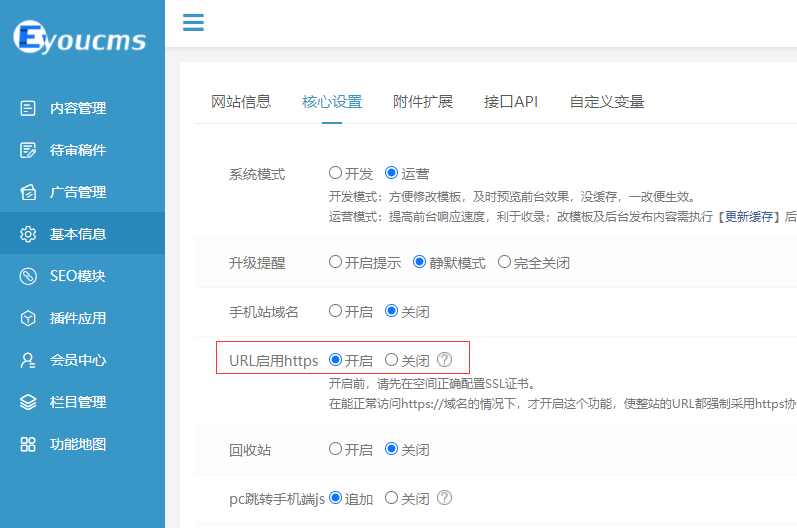The image size is (797, 528).
Task: Open 栏目管理 in the sidebar
Action: pos(77,402)
